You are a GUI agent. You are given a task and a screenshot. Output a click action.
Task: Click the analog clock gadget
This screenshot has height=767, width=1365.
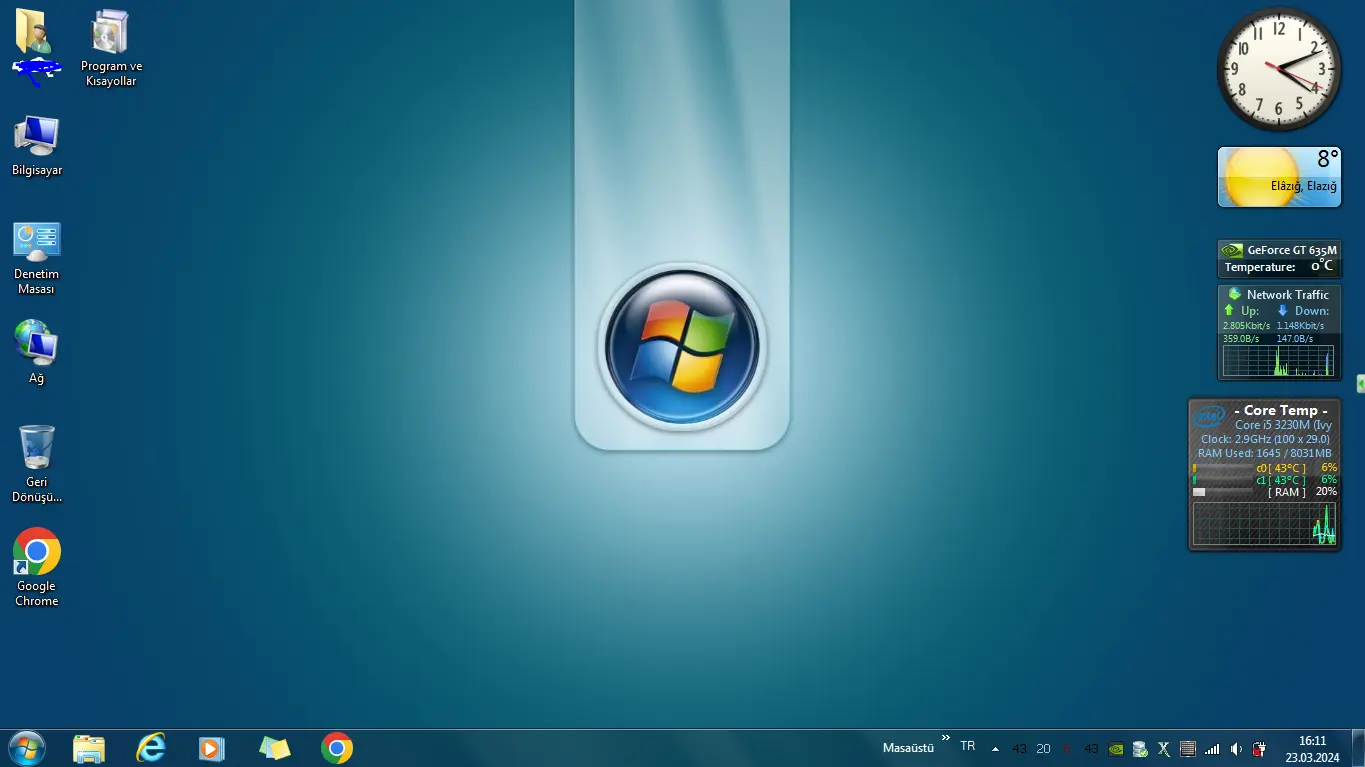(x=1279, y=69)
